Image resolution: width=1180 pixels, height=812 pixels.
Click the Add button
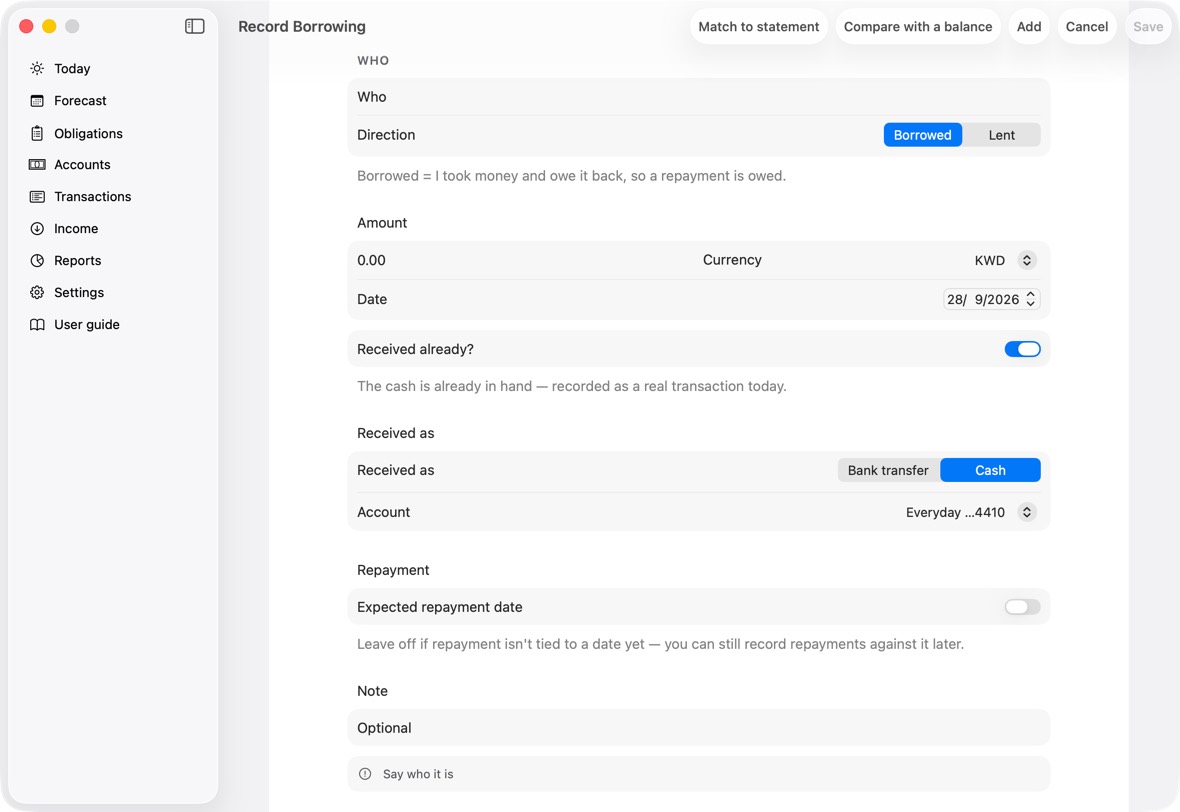tap(1029, 26)
